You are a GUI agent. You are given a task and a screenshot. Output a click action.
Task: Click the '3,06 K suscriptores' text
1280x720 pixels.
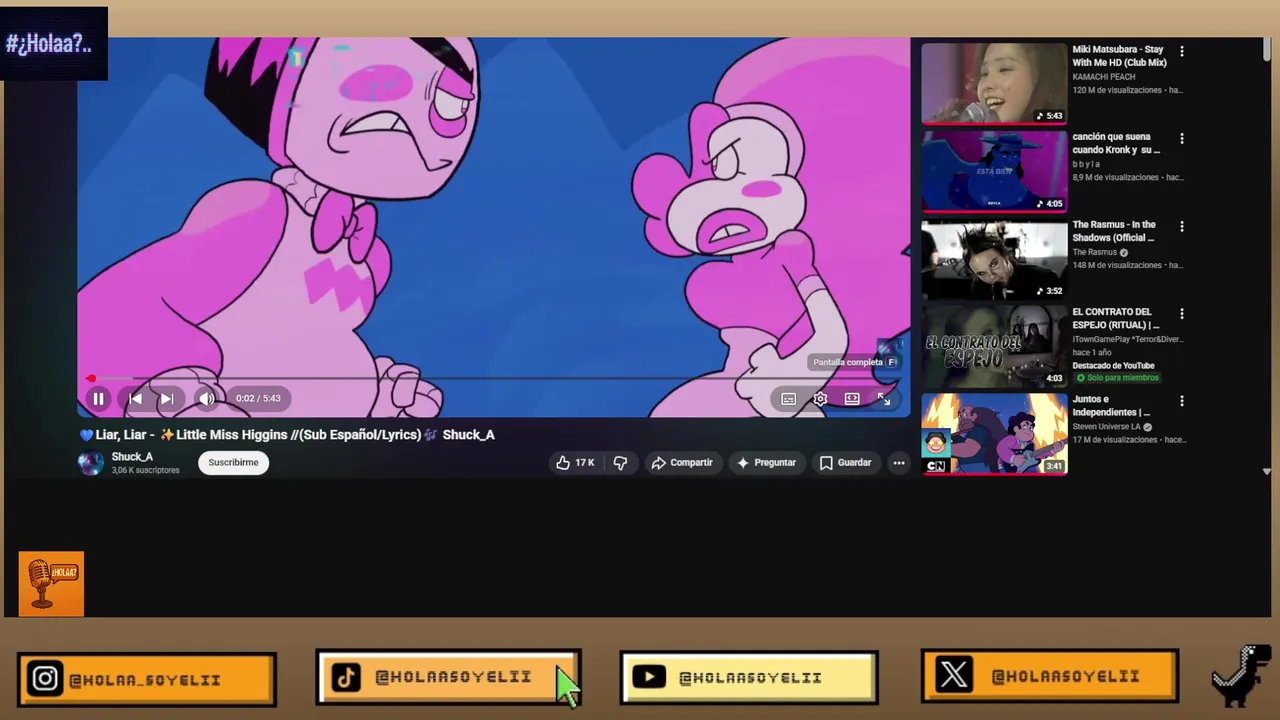point(145,470)
